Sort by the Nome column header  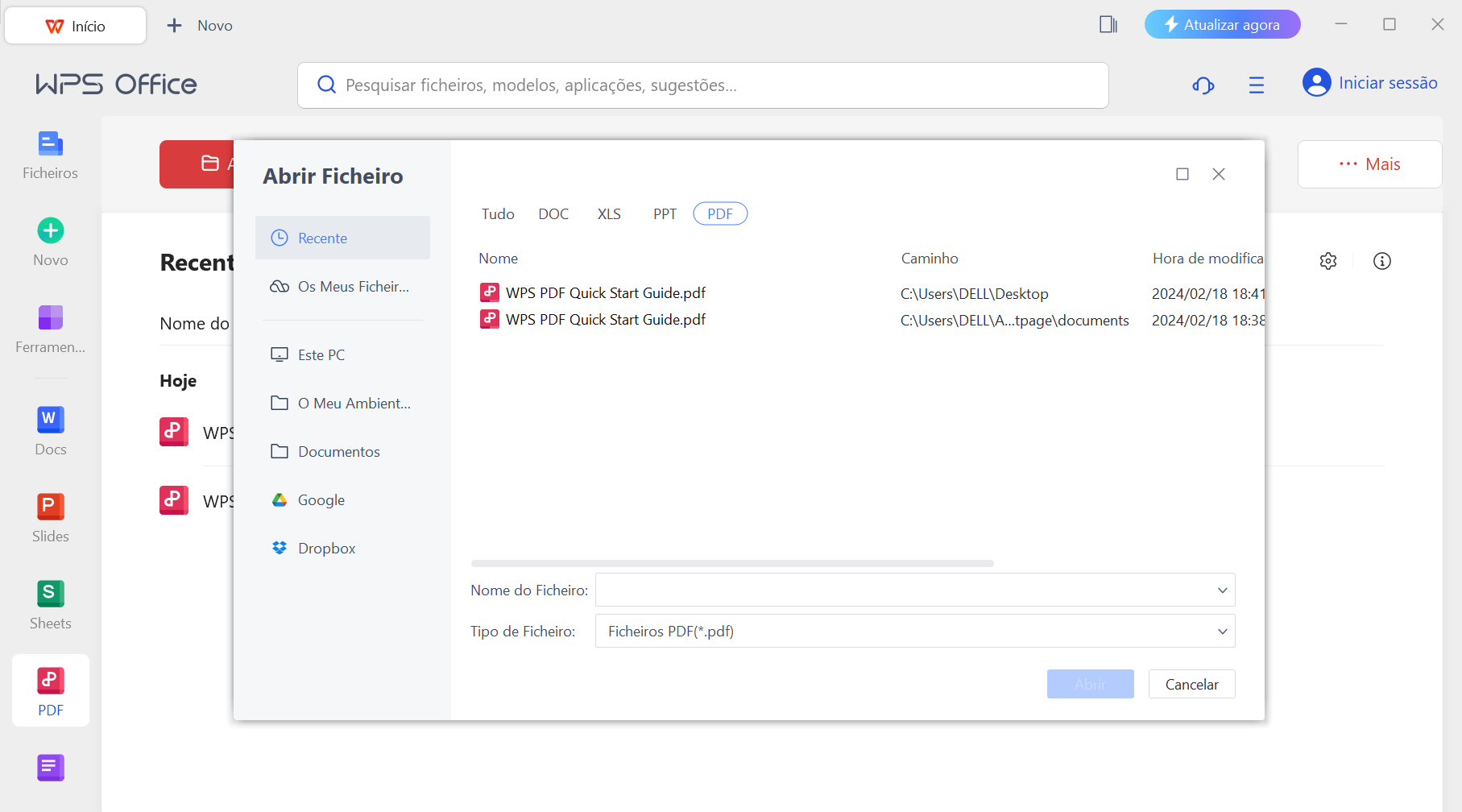point(498,259)
